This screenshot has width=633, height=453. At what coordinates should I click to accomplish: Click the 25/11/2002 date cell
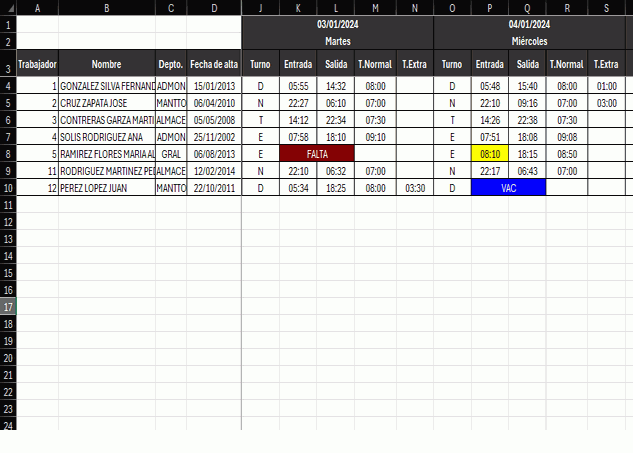214,137
